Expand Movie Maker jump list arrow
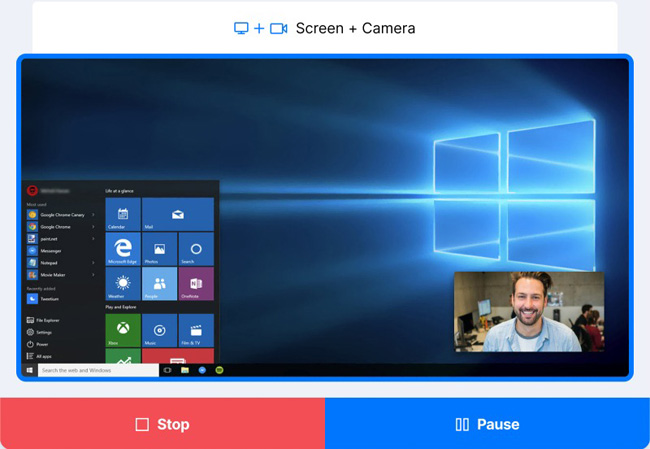Image resolution: width=650 pixels, height=449 pixels. (x=93, y=275)
